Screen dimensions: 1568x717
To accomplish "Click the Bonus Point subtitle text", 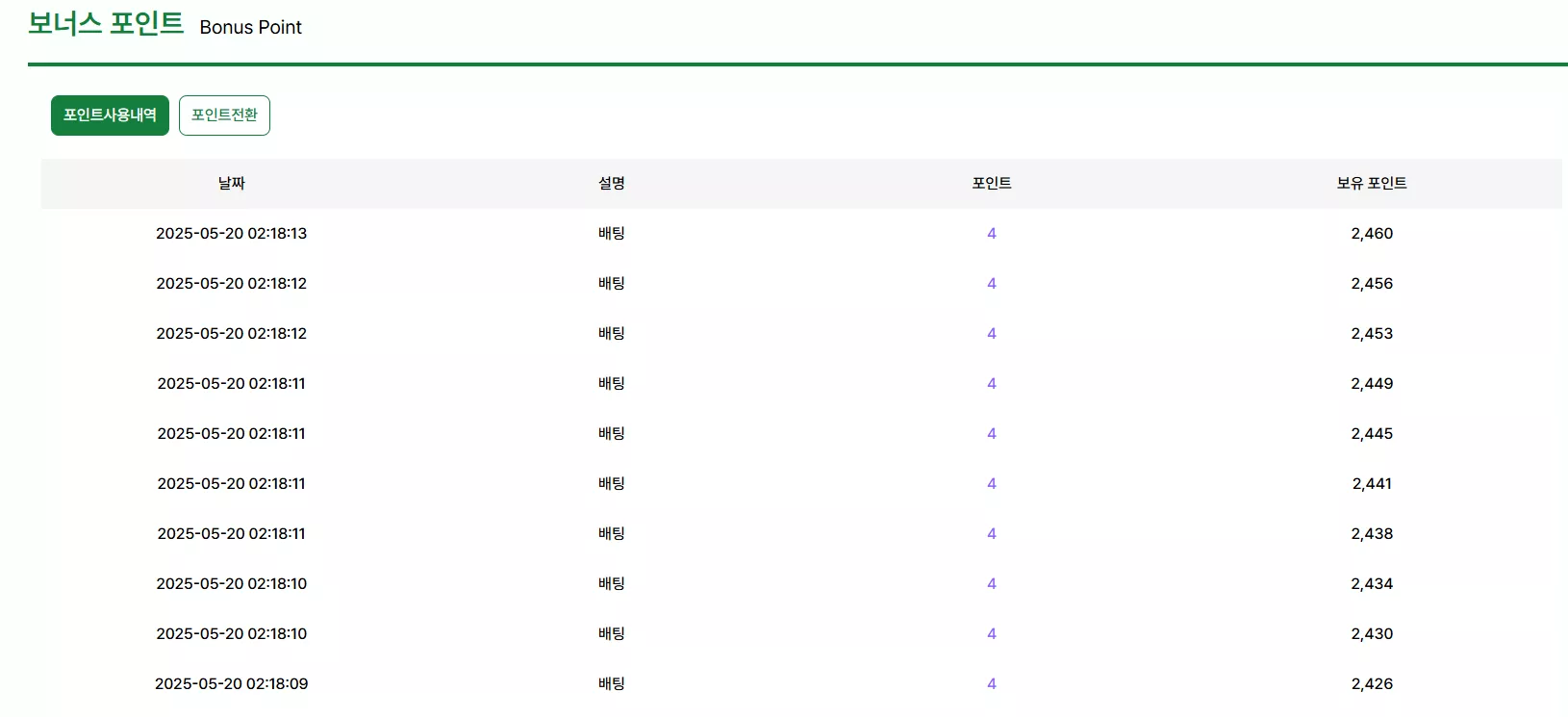I will (x=250, y=27).
